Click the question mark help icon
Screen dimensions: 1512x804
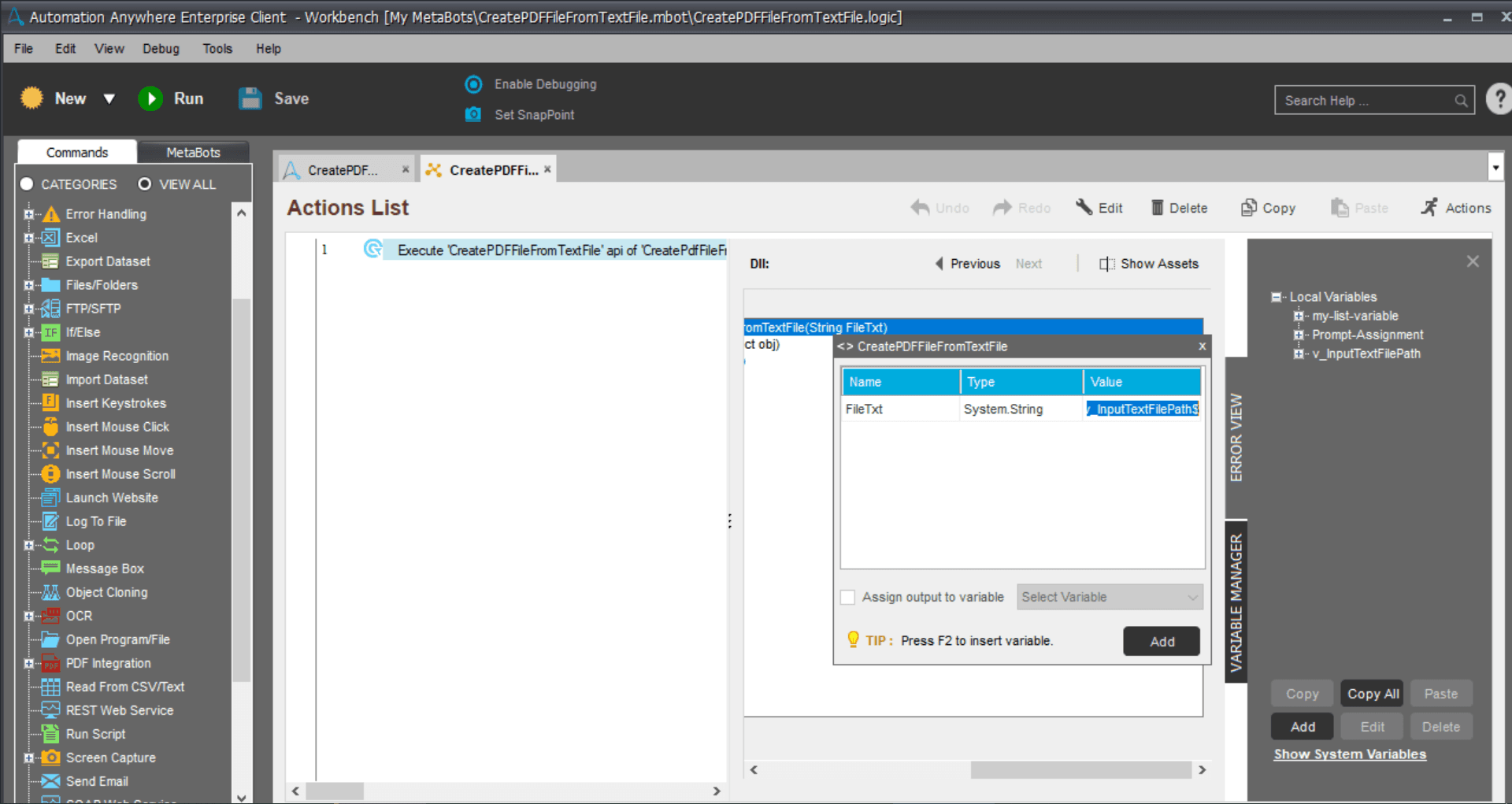click(x=1499, y=99)
